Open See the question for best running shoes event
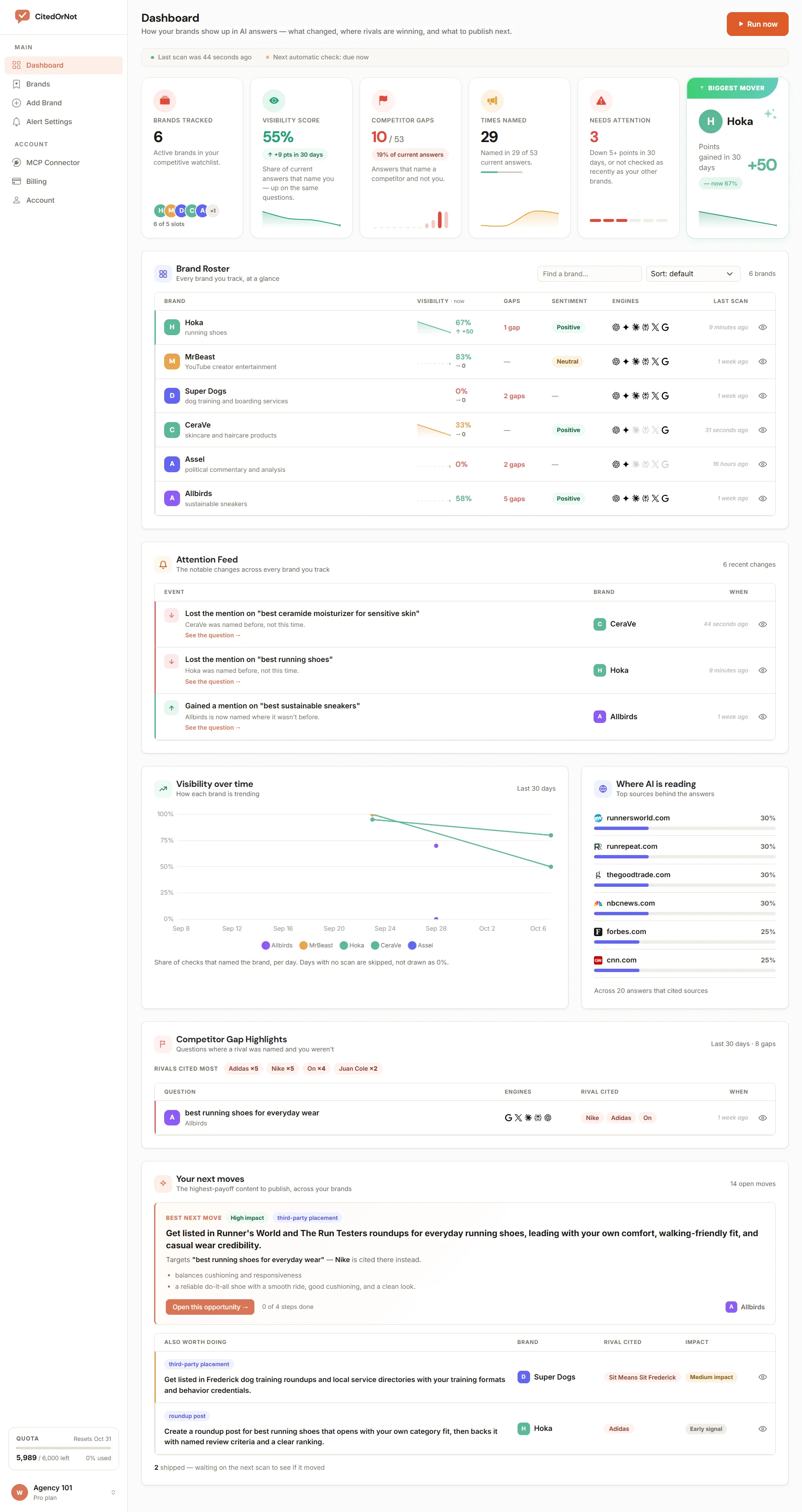This screenshot has width=802, height=1512. pyautogui.click(x=212, y=682)
